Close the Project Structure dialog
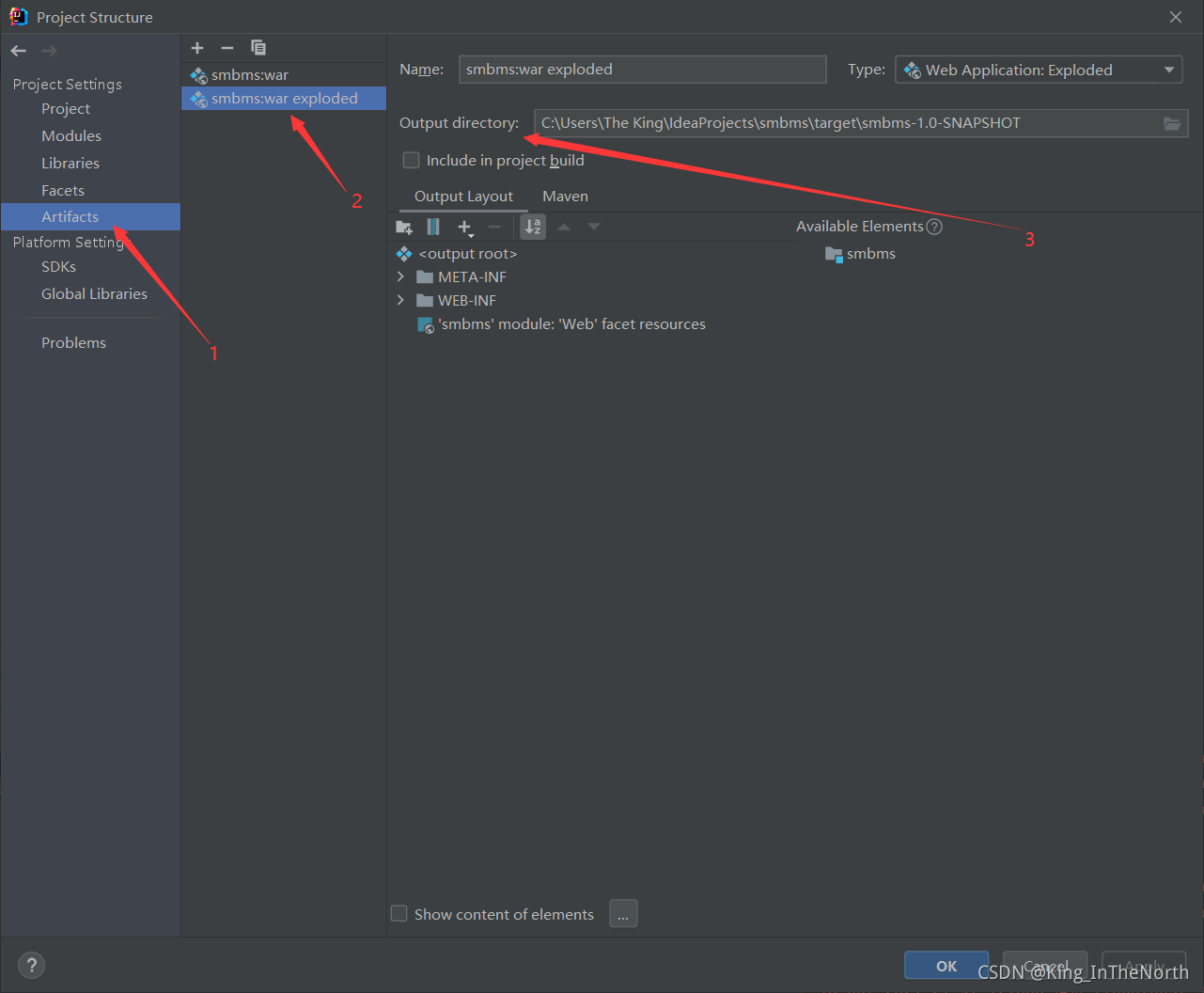 (x=1176, y=17)
